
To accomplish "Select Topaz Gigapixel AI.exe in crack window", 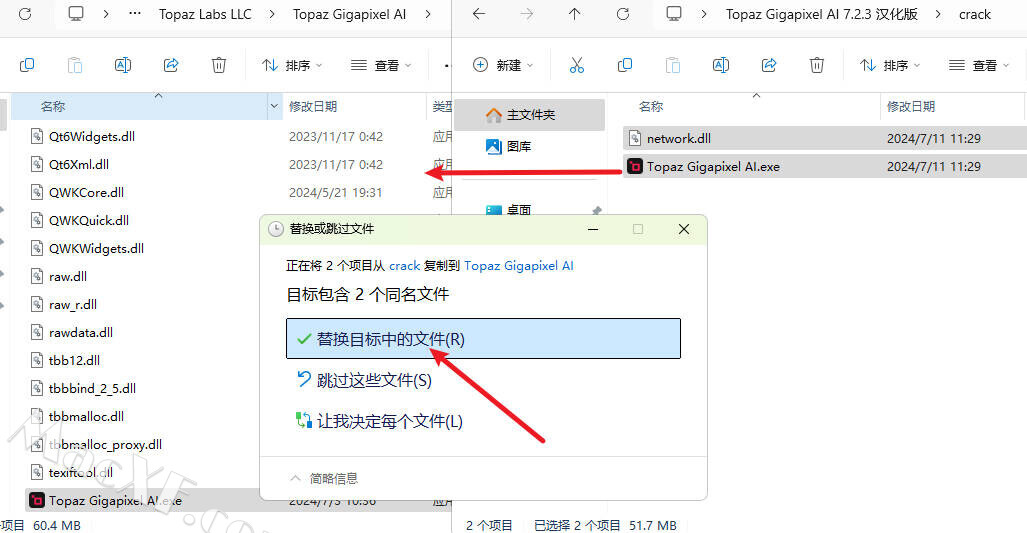I will [x=825, y=166].
